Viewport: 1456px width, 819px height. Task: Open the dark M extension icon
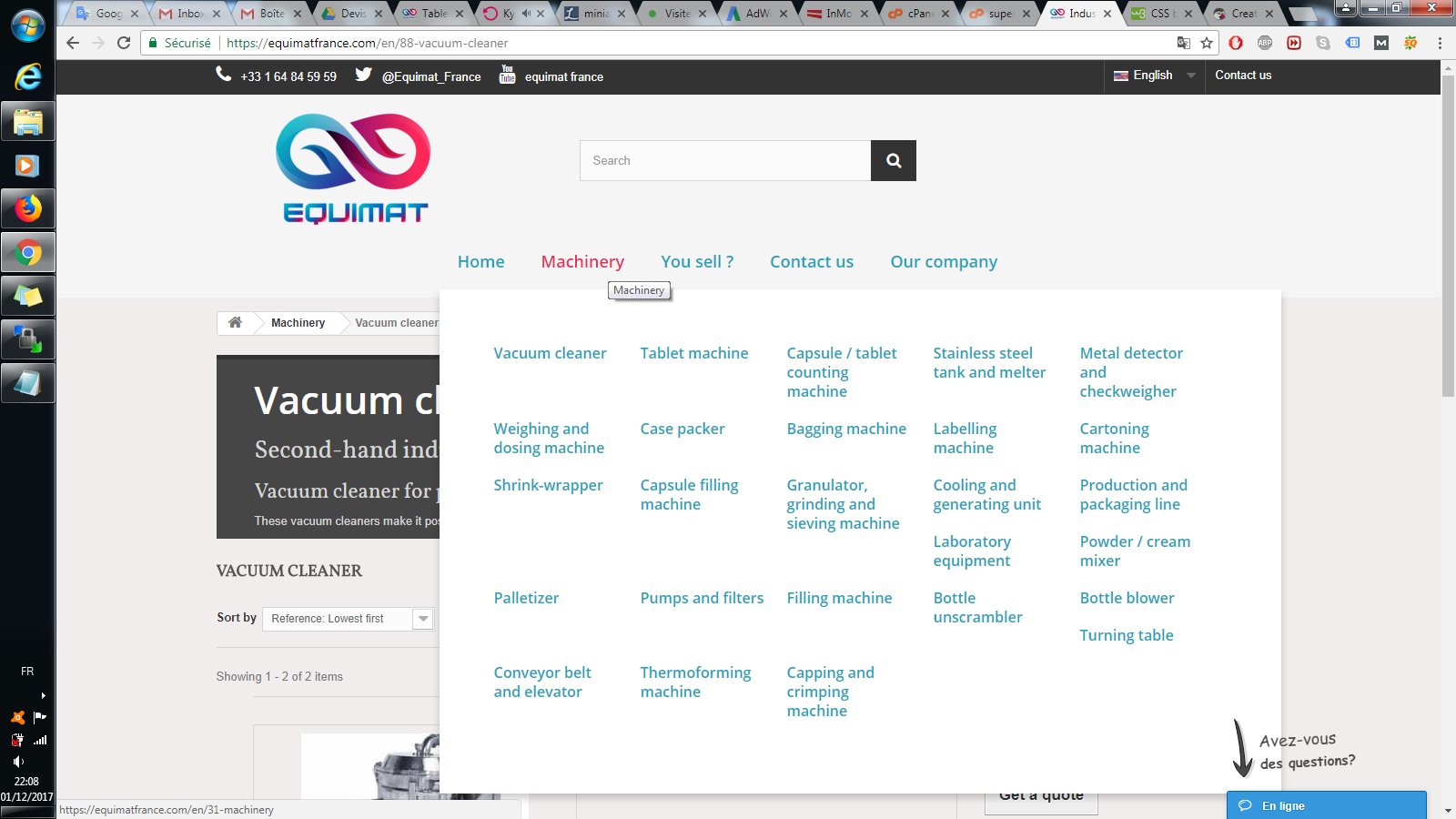pyautogui.click(x=1381, y=43)
